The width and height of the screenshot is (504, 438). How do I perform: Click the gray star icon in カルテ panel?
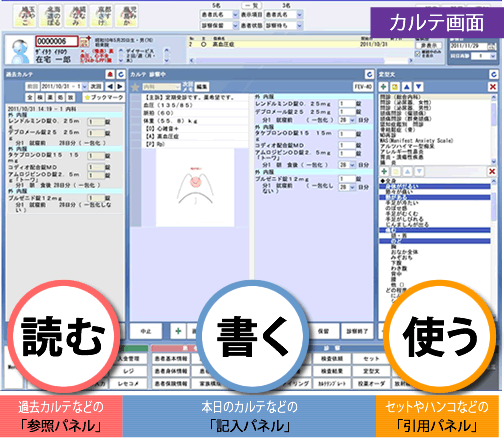tap(135, 87)
